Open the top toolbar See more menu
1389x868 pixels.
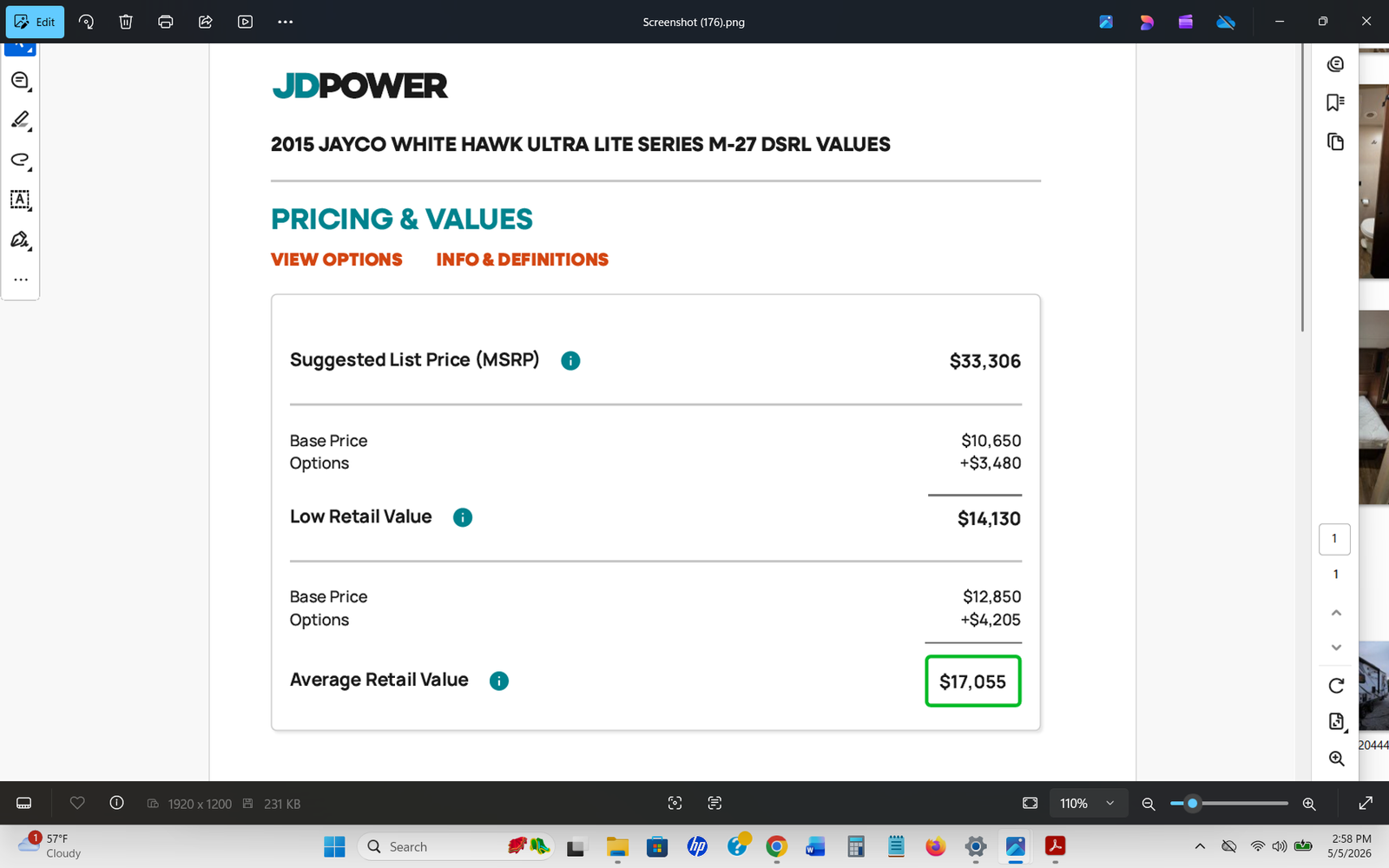click(x=286, y=22)
